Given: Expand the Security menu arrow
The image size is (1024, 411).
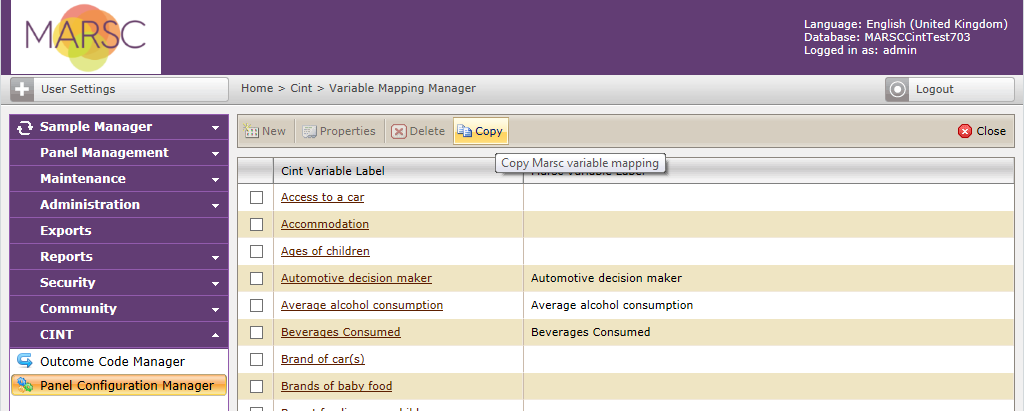Looking at the screenshot, I should 216,284.
